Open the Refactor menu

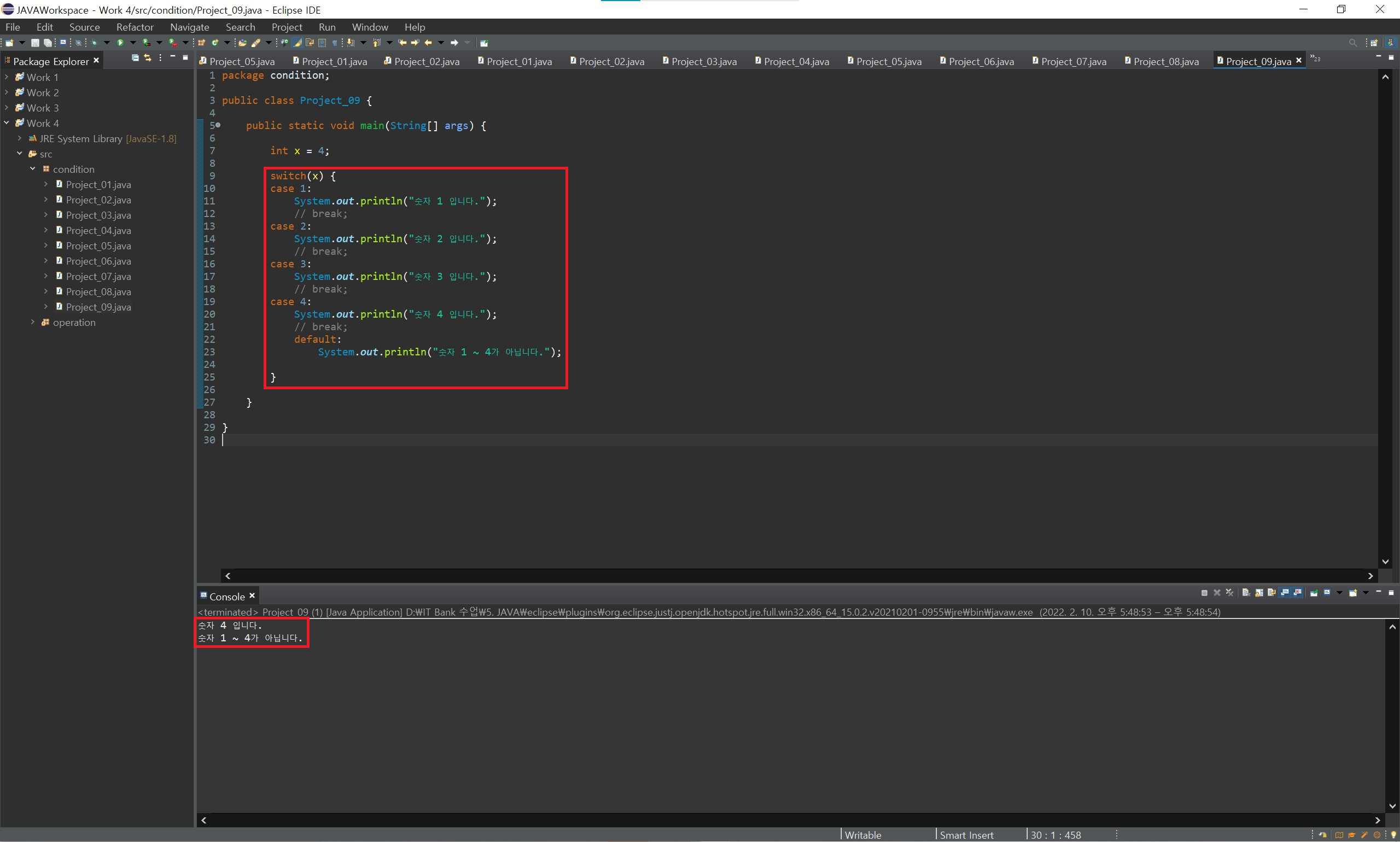pyautogui.click(x=135, y=27)
